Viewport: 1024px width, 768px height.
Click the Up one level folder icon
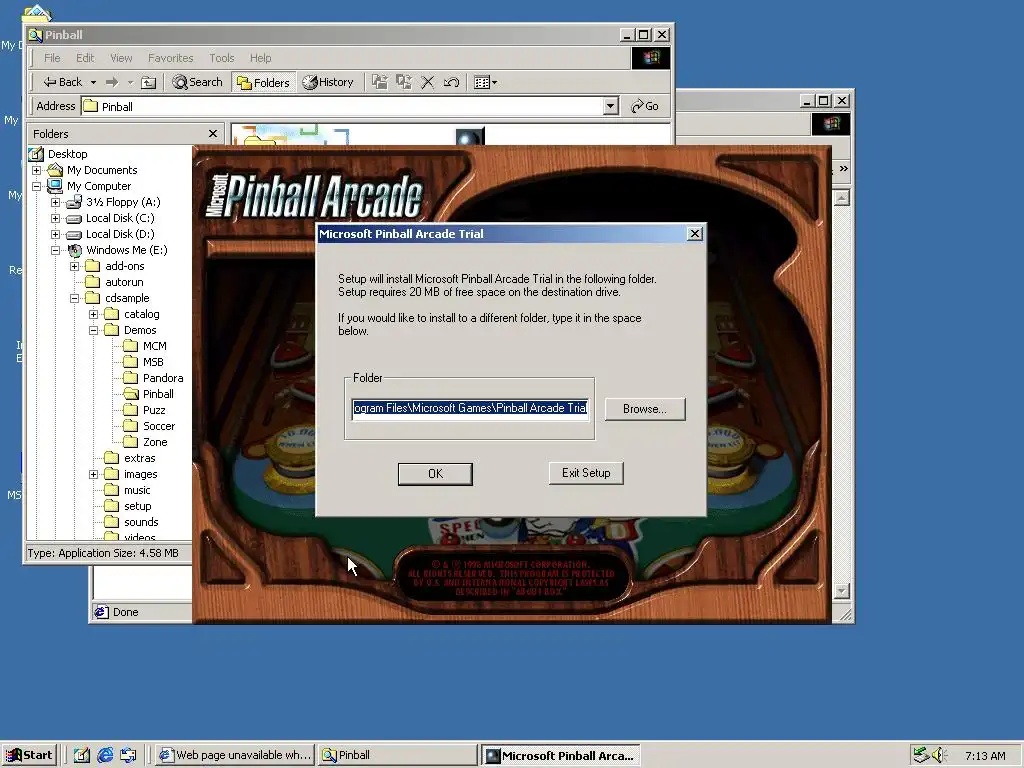pos(149,82)
